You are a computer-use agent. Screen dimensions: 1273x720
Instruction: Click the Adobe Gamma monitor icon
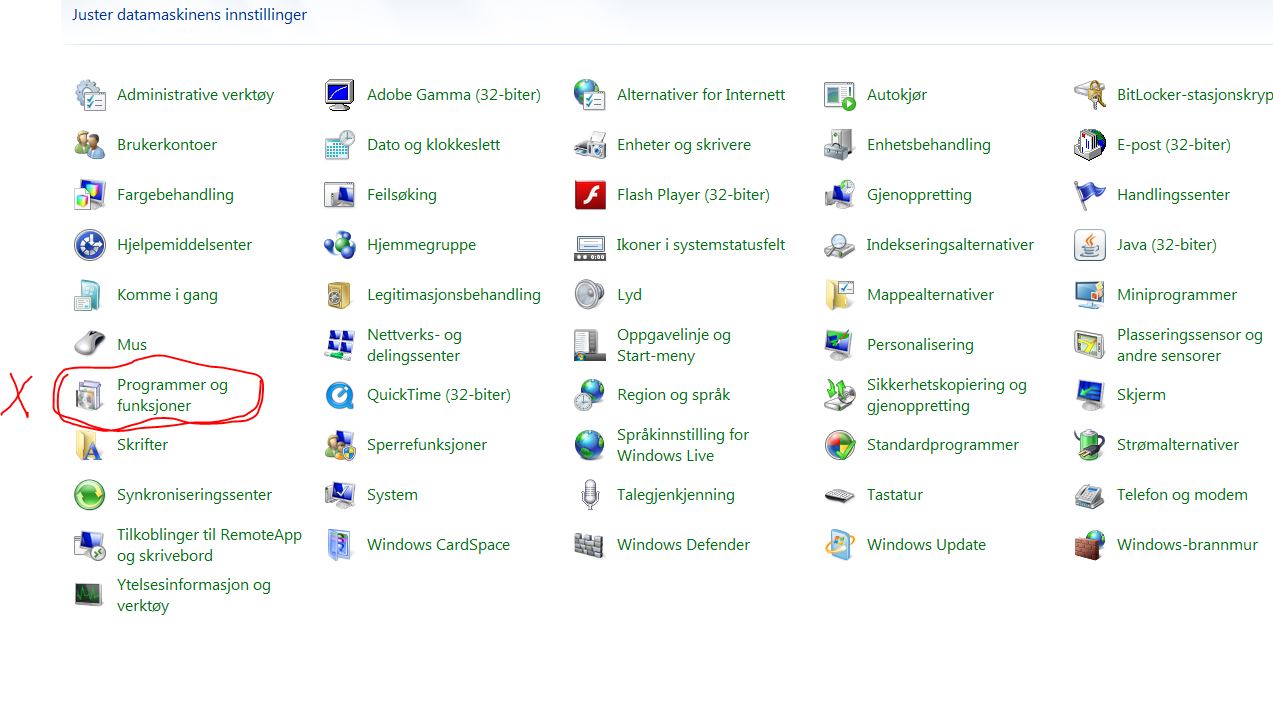pyautogui.click(x=340, y=95)
